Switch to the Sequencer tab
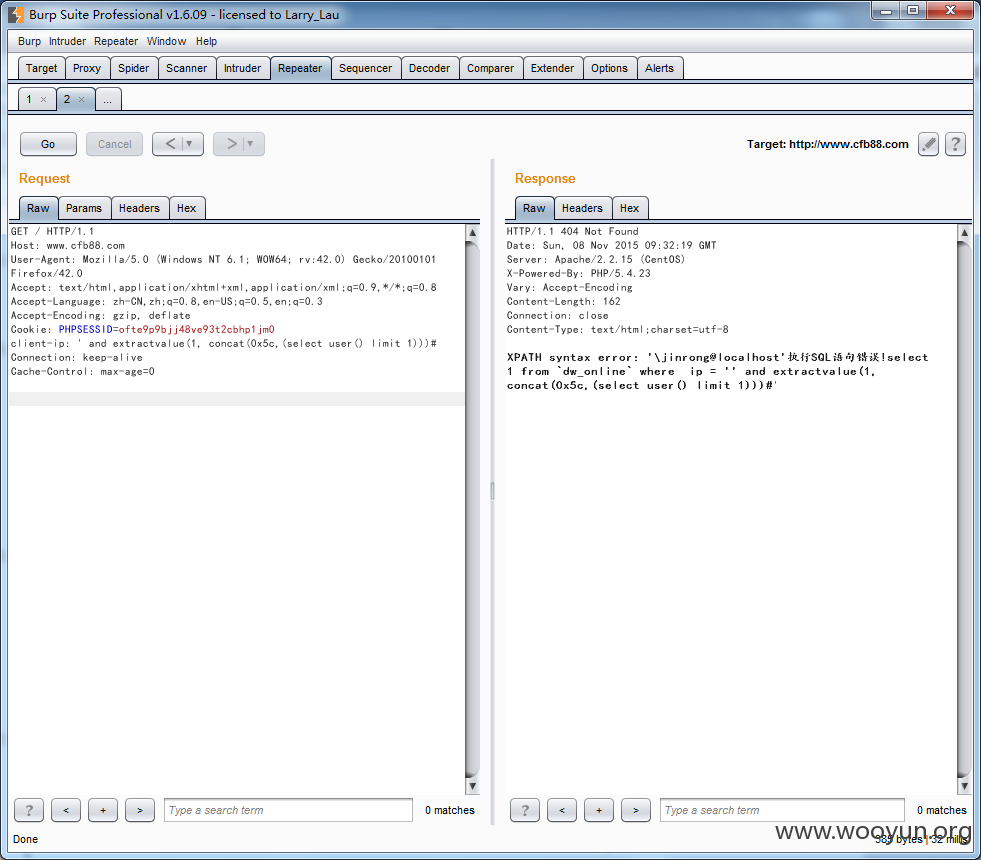981x860 pixels. 365,68
